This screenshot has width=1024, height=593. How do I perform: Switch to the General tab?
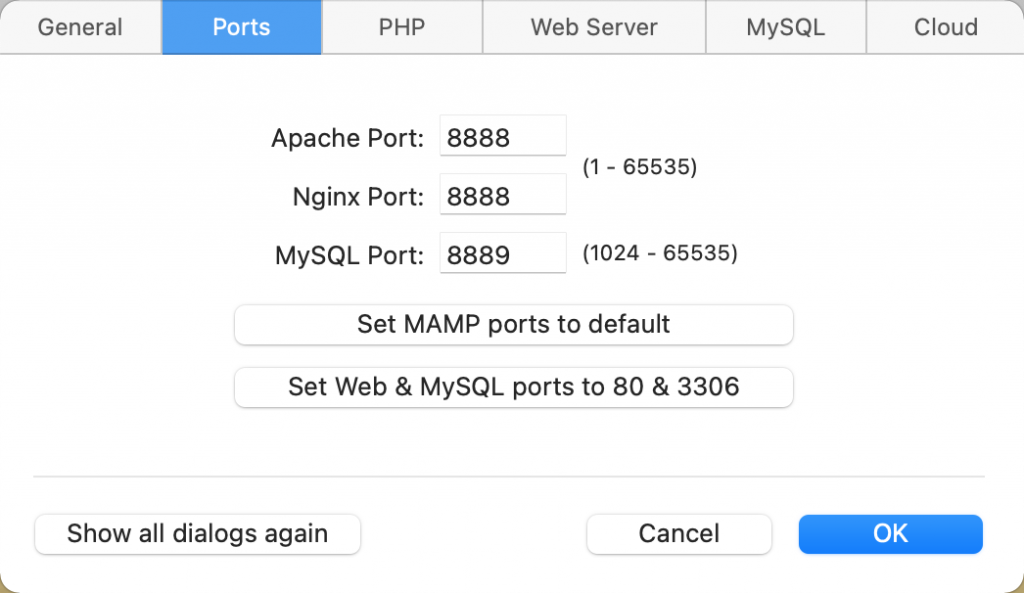(x=80, y=27)
